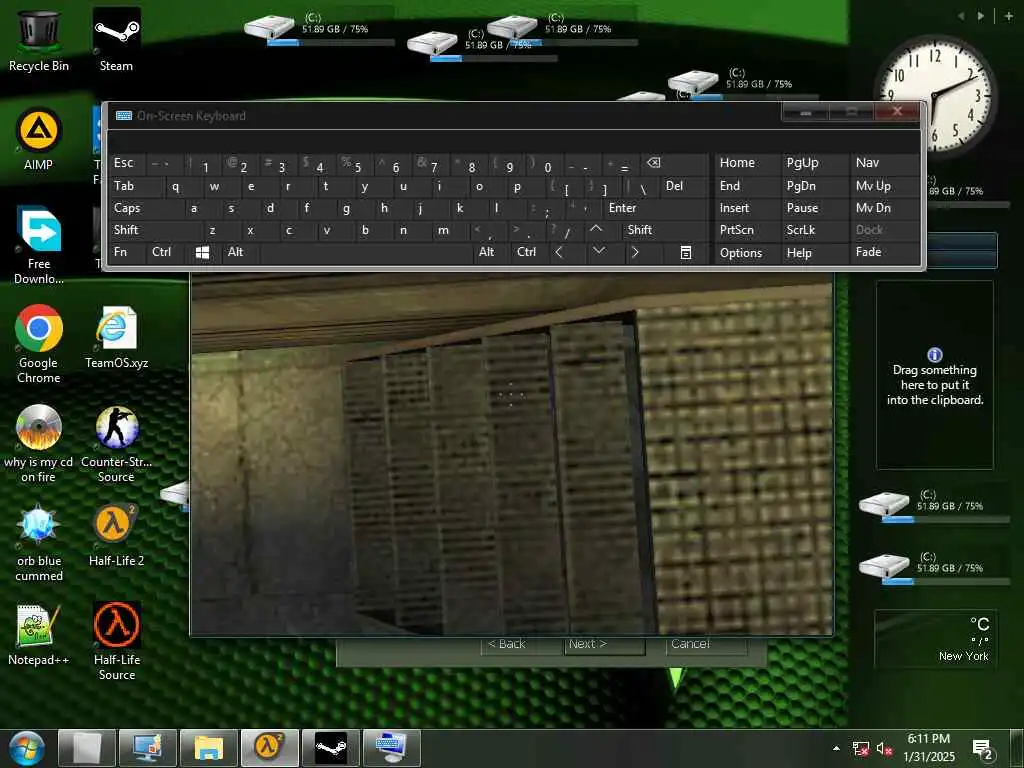The height and width of the screenshot is (768, 1024).
Task: Click the space bar key
Action: [x=367, y=252]
